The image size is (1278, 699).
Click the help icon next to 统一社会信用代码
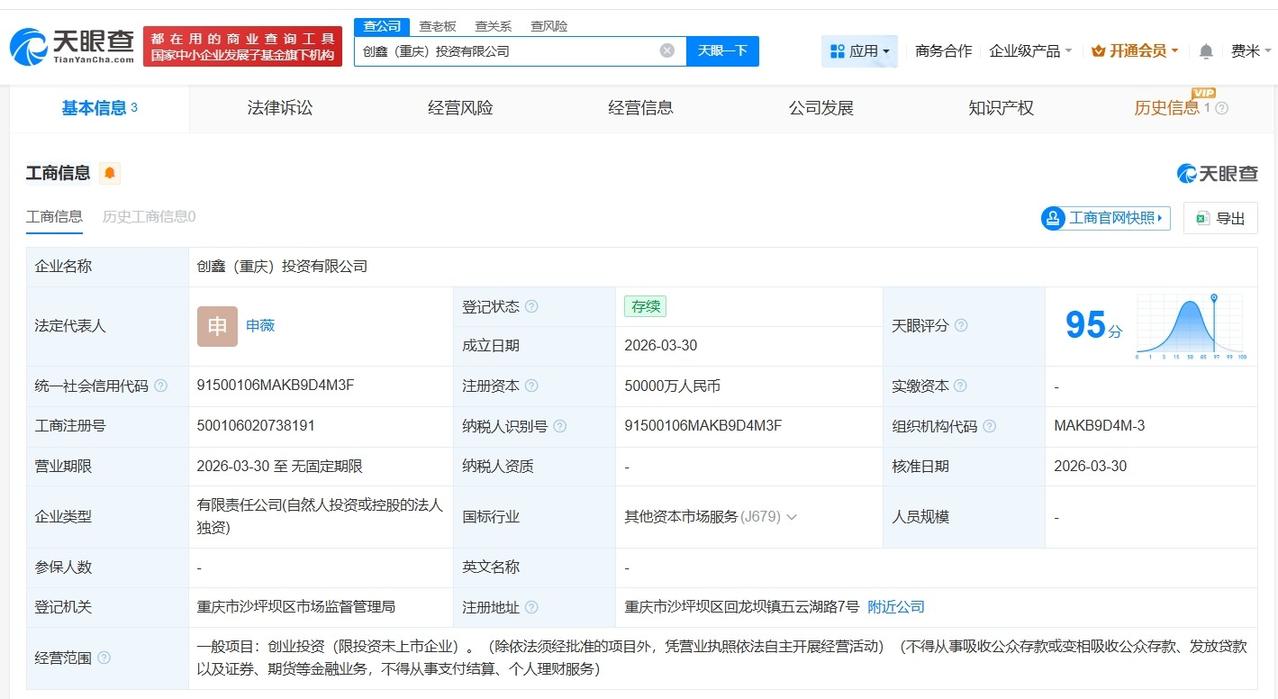tap(163, 386)
